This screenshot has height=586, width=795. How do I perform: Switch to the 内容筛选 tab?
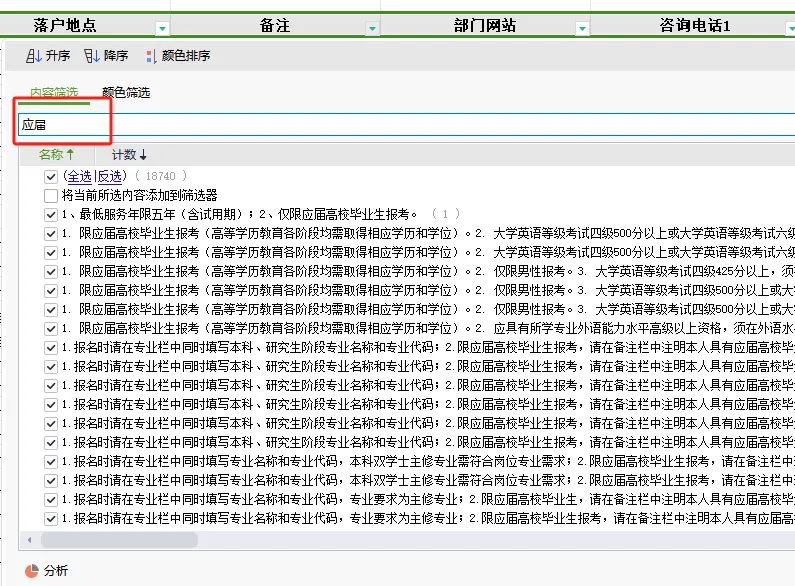[54, 92]
